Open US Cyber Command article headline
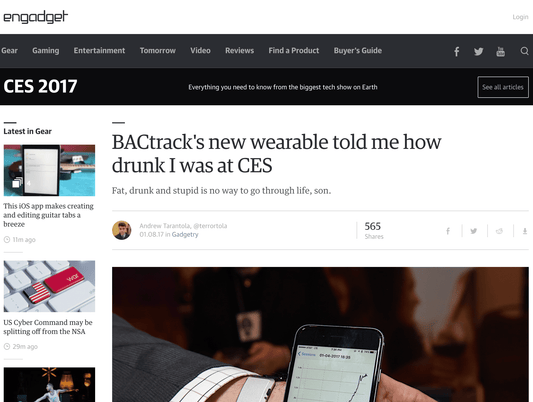The image size is (533, 402). (48, 327)
